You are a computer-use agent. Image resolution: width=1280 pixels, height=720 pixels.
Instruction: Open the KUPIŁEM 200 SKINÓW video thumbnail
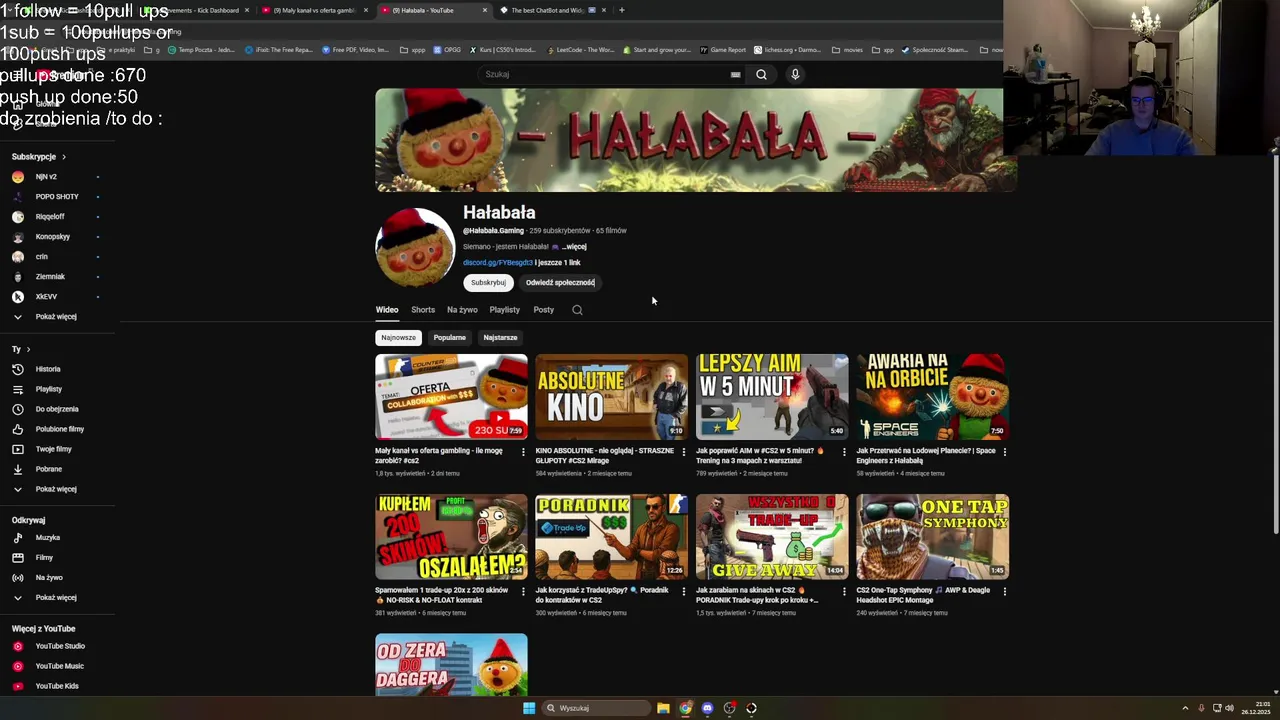451,536
